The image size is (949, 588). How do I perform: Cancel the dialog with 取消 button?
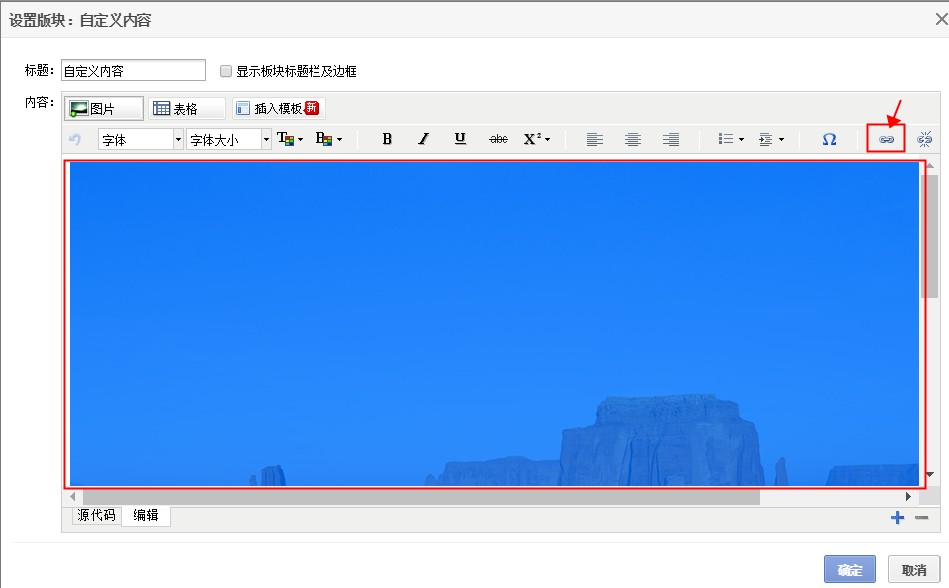[x=913, y=569]
